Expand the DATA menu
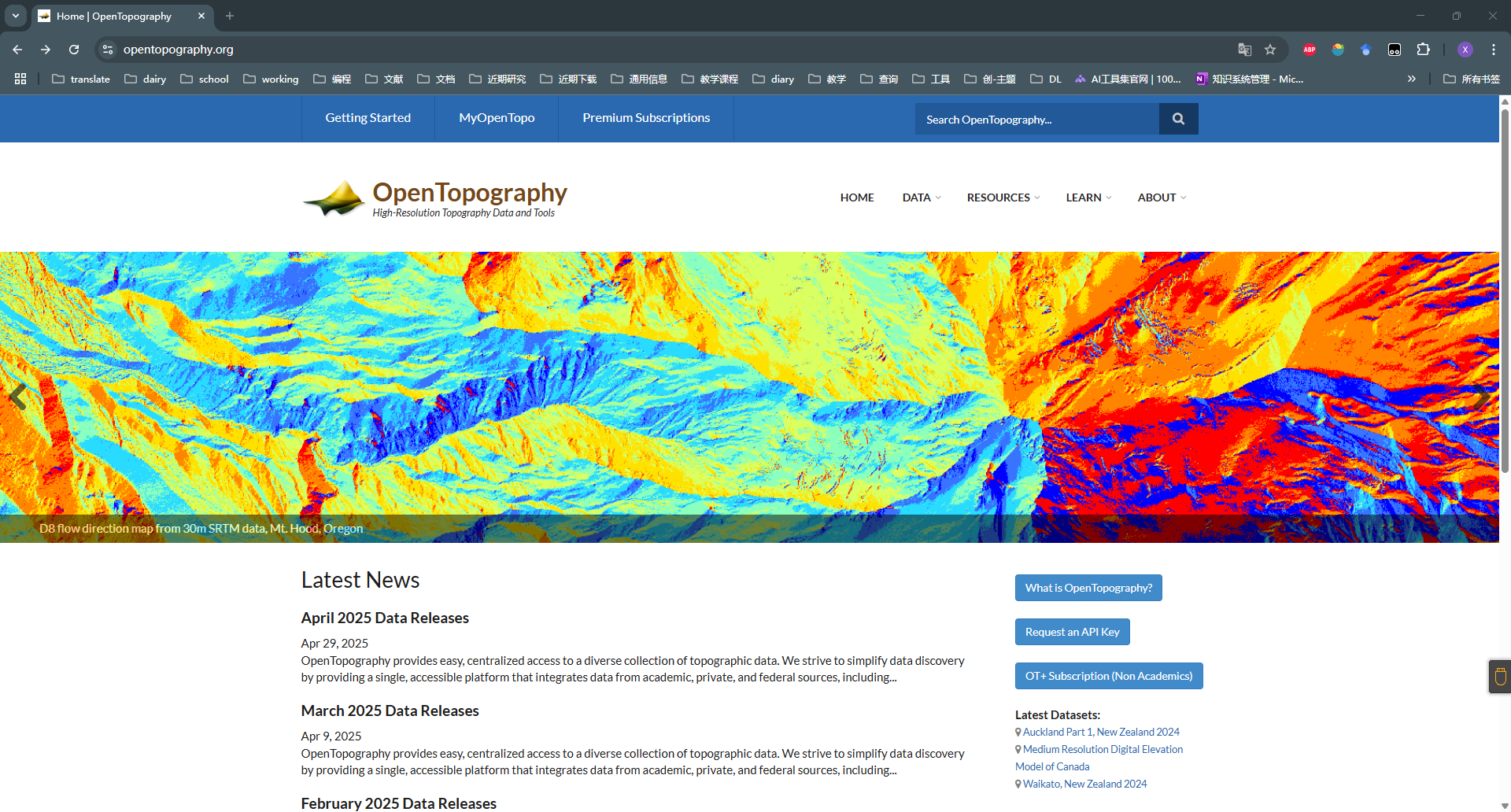1511x812 pixels. click(x=922, y=197)
